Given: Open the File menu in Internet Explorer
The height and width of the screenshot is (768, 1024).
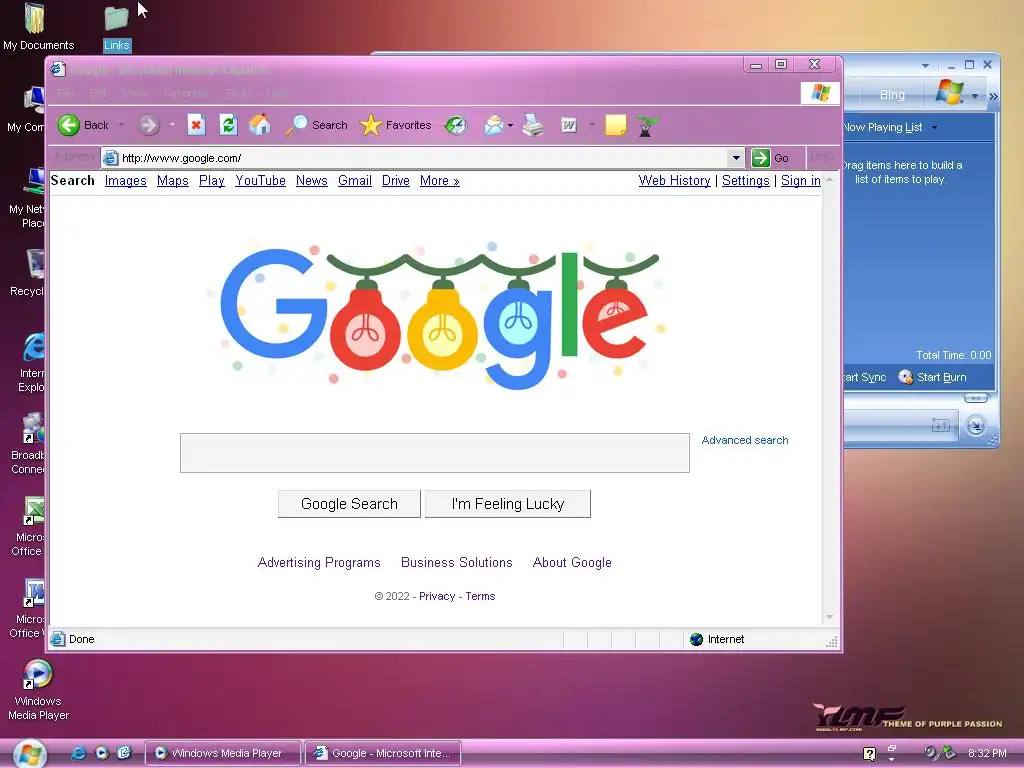Looking at the screenshot, I should [x=64, y=93].
